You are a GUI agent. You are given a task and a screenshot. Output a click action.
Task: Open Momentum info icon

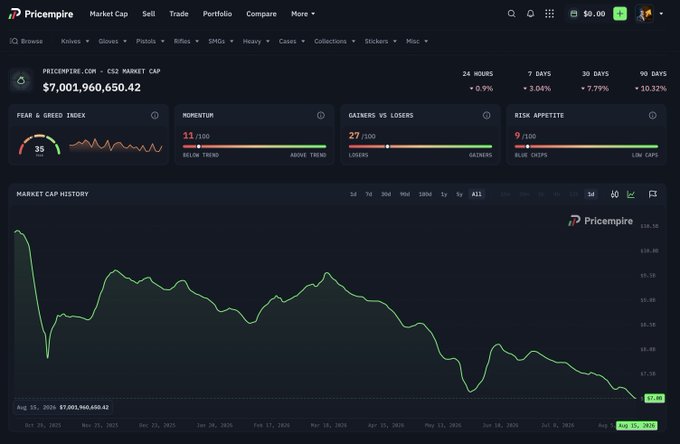point(321,115)
